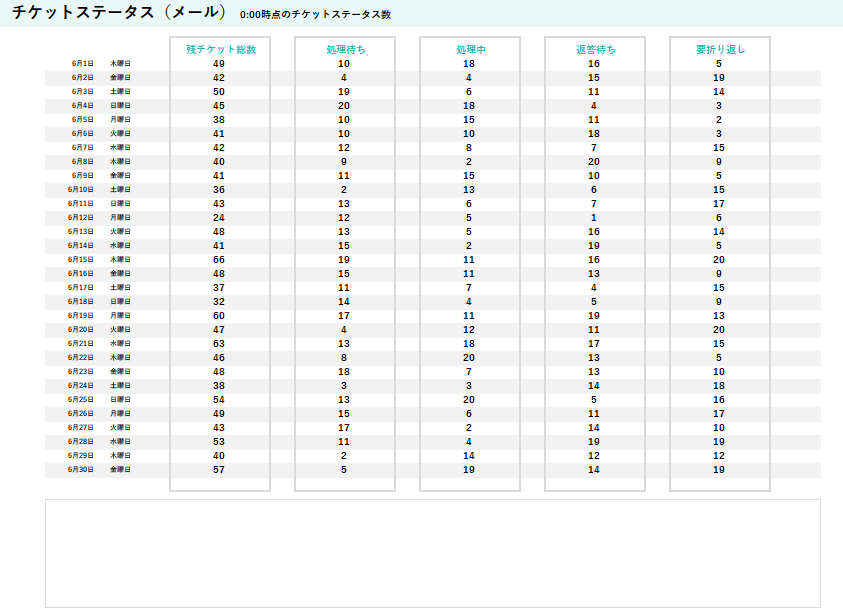Click the 6月15日 date cell
This screenshot has width=843, height=616.
click(81, 259)
